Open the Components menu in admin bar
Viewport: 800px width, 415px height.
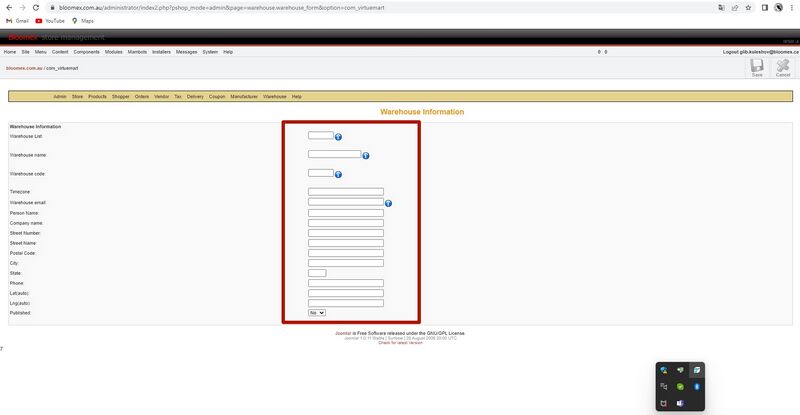(86, 52)
